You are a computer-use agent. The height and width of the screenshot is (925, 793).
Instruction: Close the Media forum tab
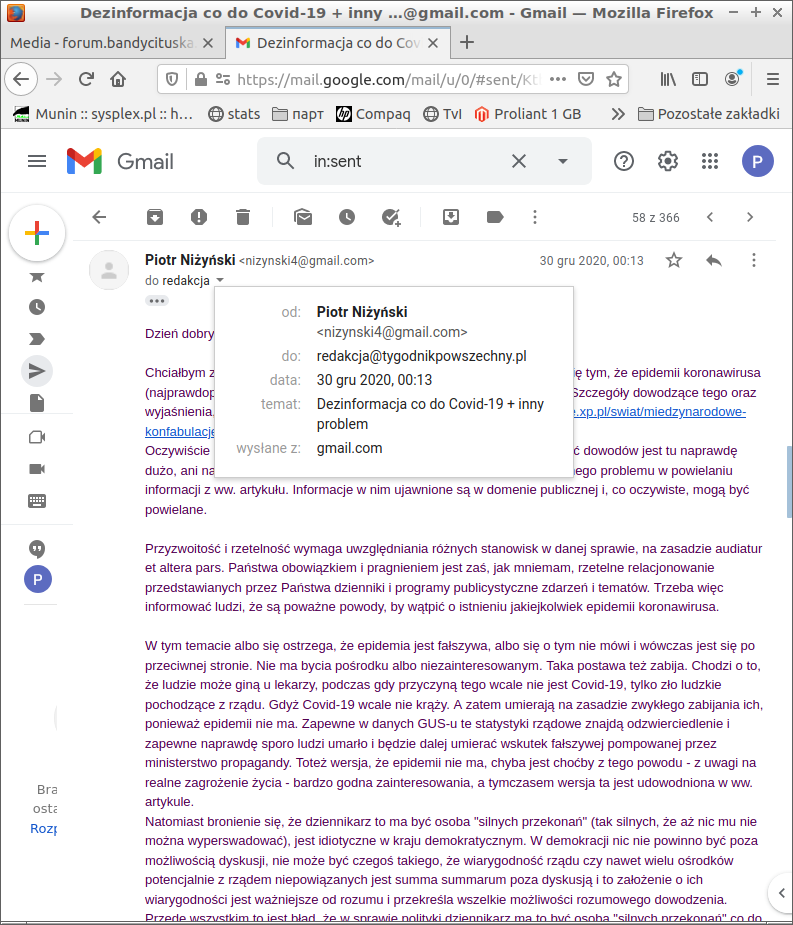tap(208, 43)
